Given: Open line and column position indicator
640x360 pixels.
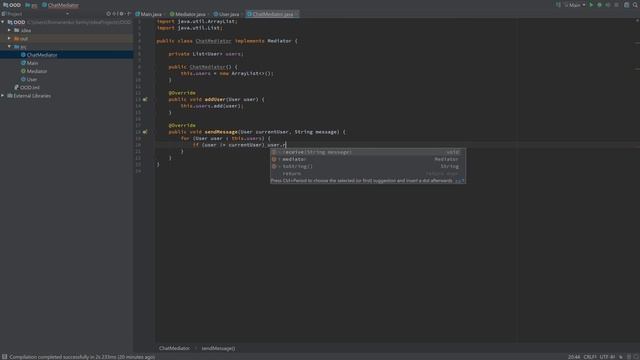Looking at the screenshot, I should 574,357.
